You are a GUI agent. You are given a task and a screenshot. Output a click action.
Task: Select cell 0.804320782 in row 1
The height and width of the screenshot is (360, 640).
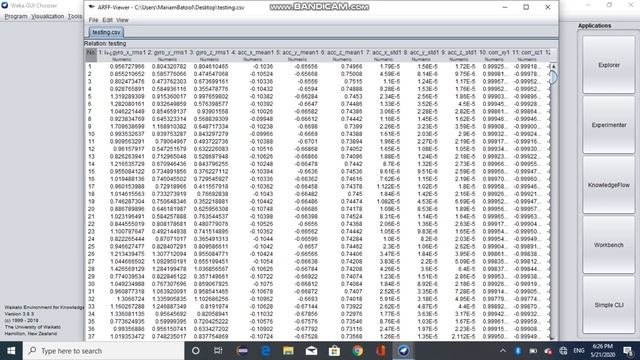169,66
